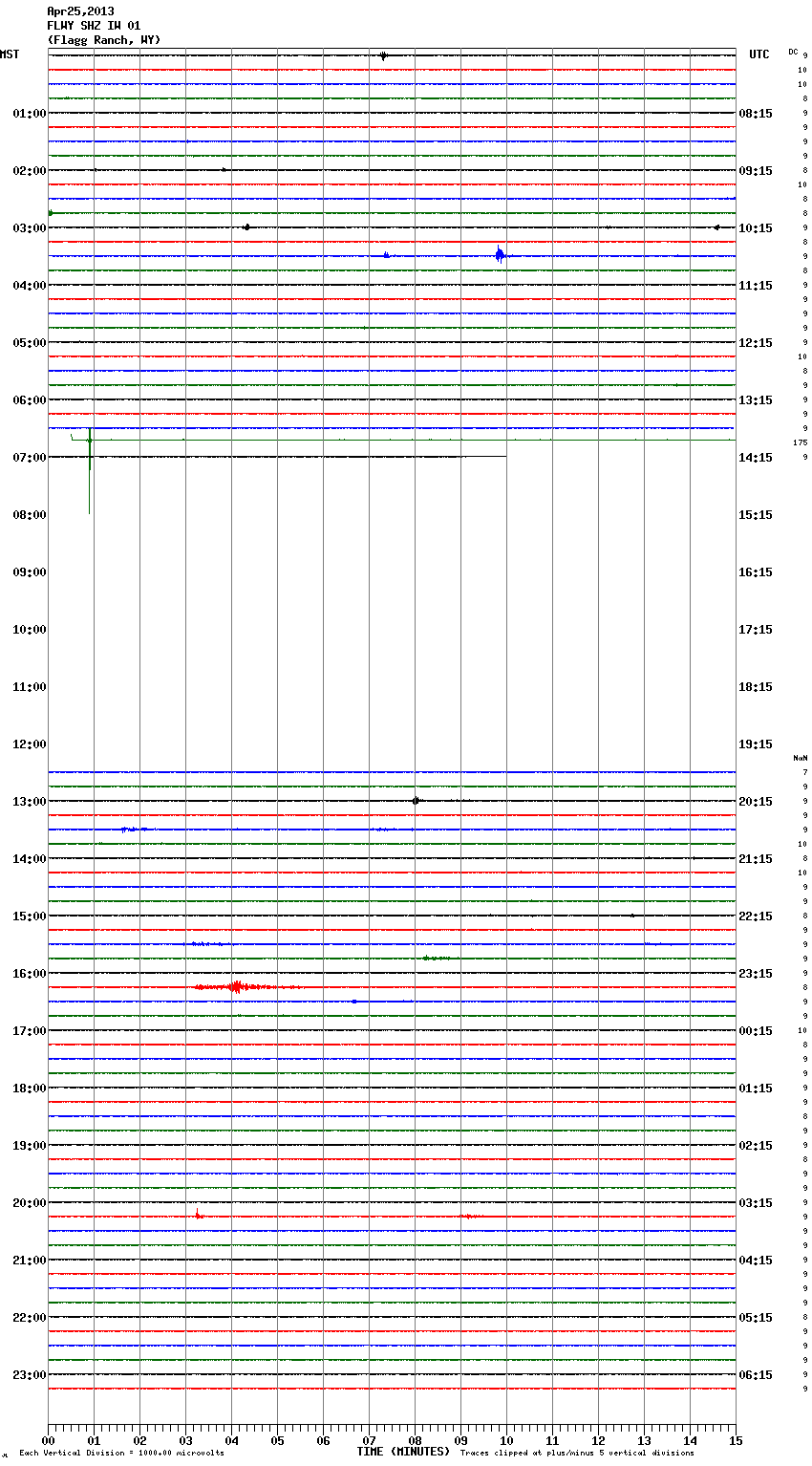812x1466 pixels.
Task: Select the 07:00 MST time label
Action: [29, 458]
